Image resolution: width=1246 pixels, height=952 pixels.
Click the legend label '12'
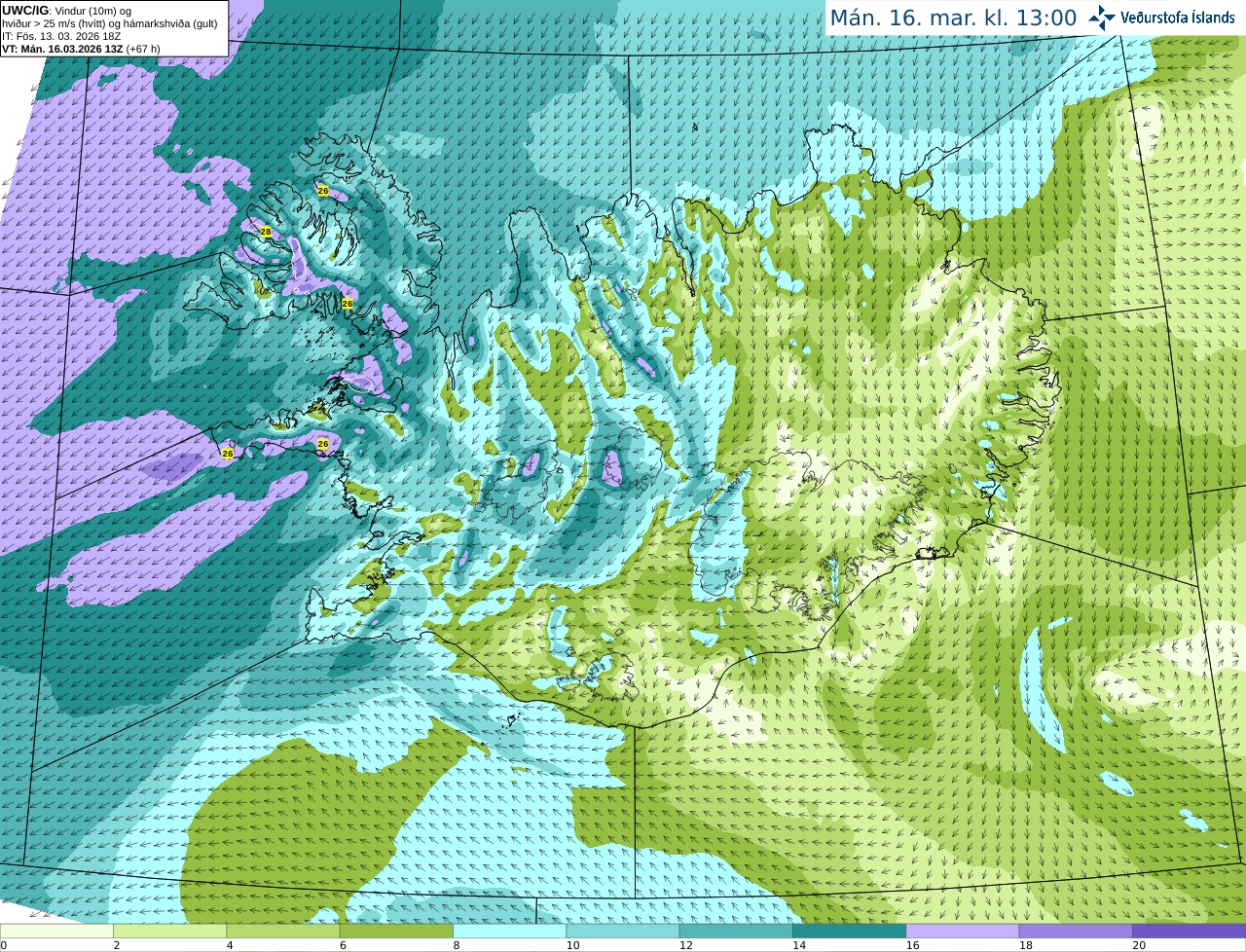(686, 945)
